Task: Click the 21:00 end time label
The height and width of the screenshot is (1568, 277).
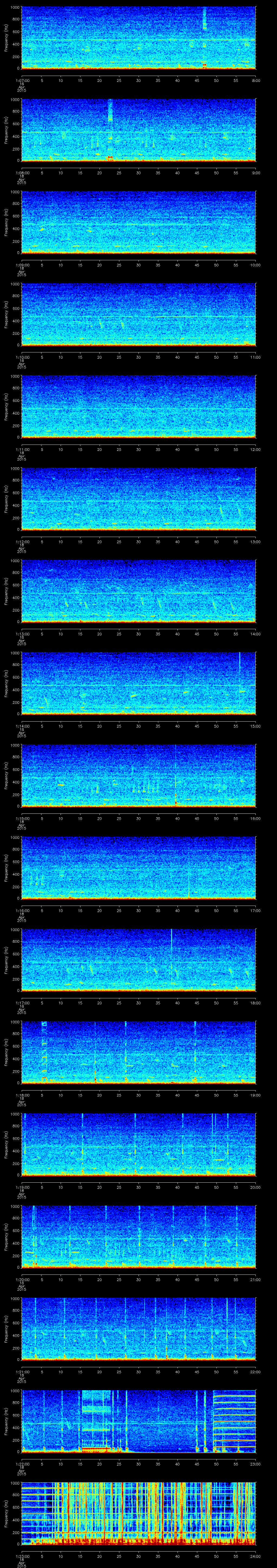Action: point(255,1279)
